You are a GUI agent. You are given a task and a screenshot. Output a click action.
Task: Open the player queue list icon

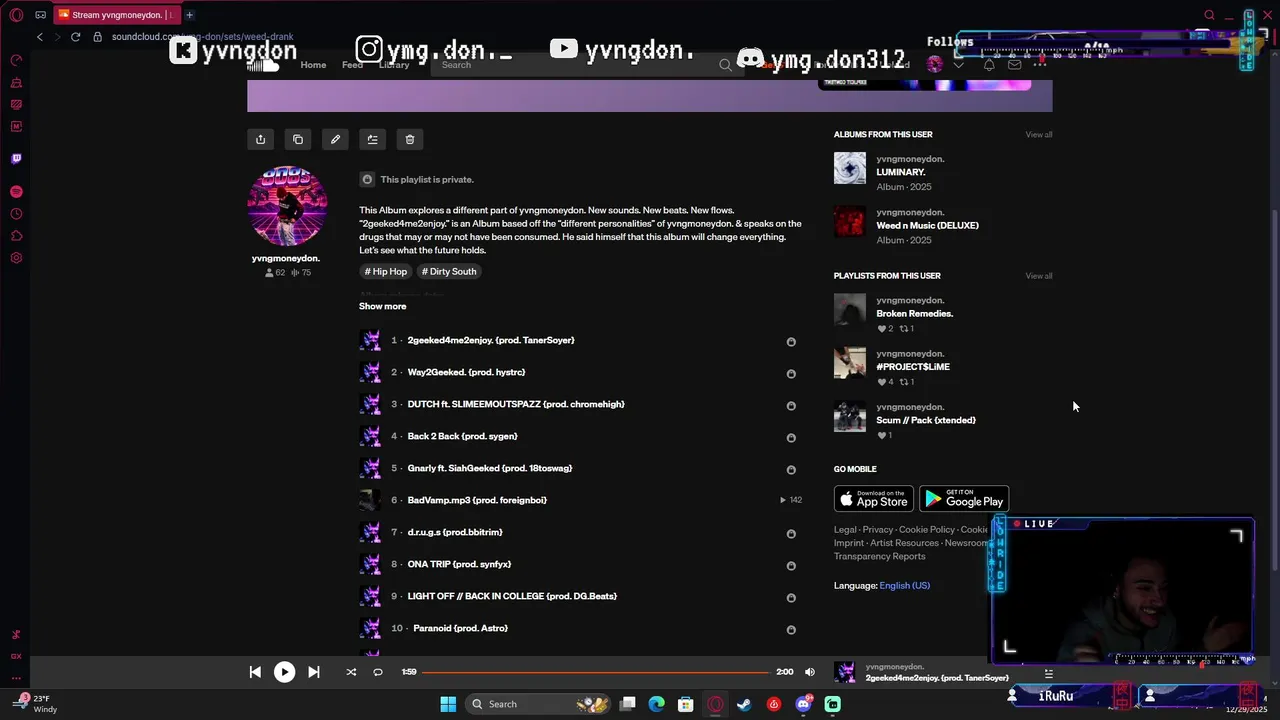click(1048, 673)
